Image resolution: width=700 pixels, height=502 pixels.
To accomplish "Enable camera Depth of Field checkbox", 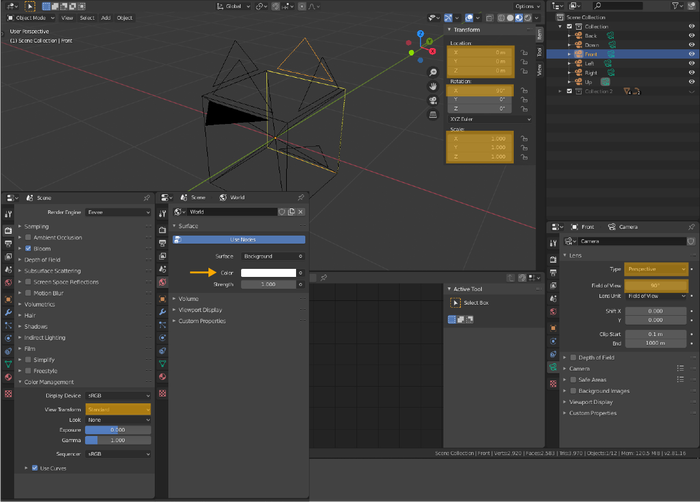I will click(x=573, y=357).
